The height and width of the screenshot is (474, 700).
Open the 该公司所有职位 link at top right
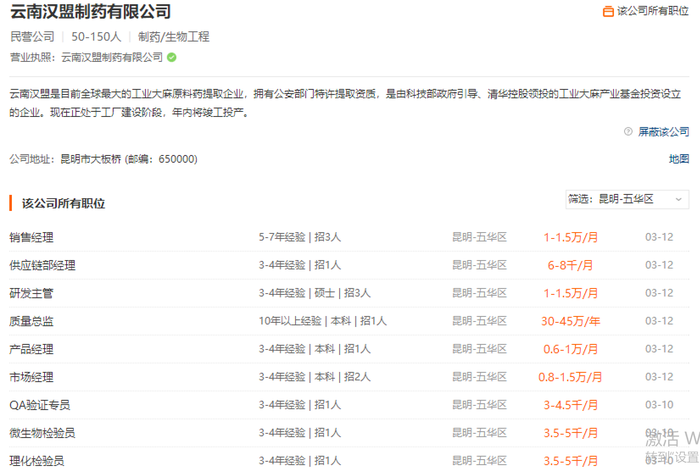tap(653, 11)
